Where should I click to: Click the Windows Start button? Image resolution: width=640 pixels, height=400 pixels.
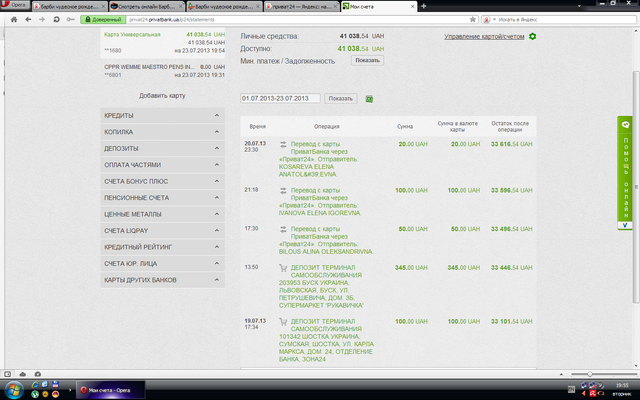[x=12, y=390]
